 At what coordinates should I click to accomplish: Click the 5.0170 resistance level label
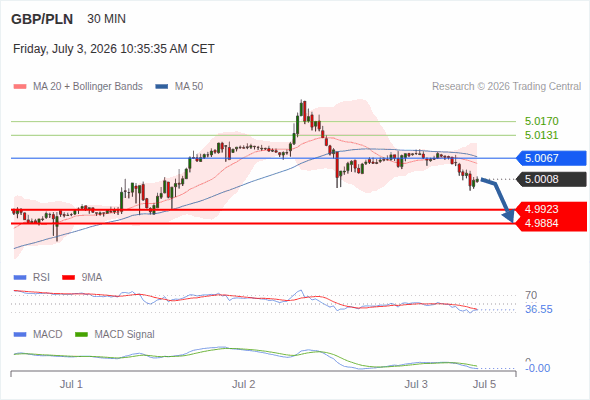pos(541,121)
